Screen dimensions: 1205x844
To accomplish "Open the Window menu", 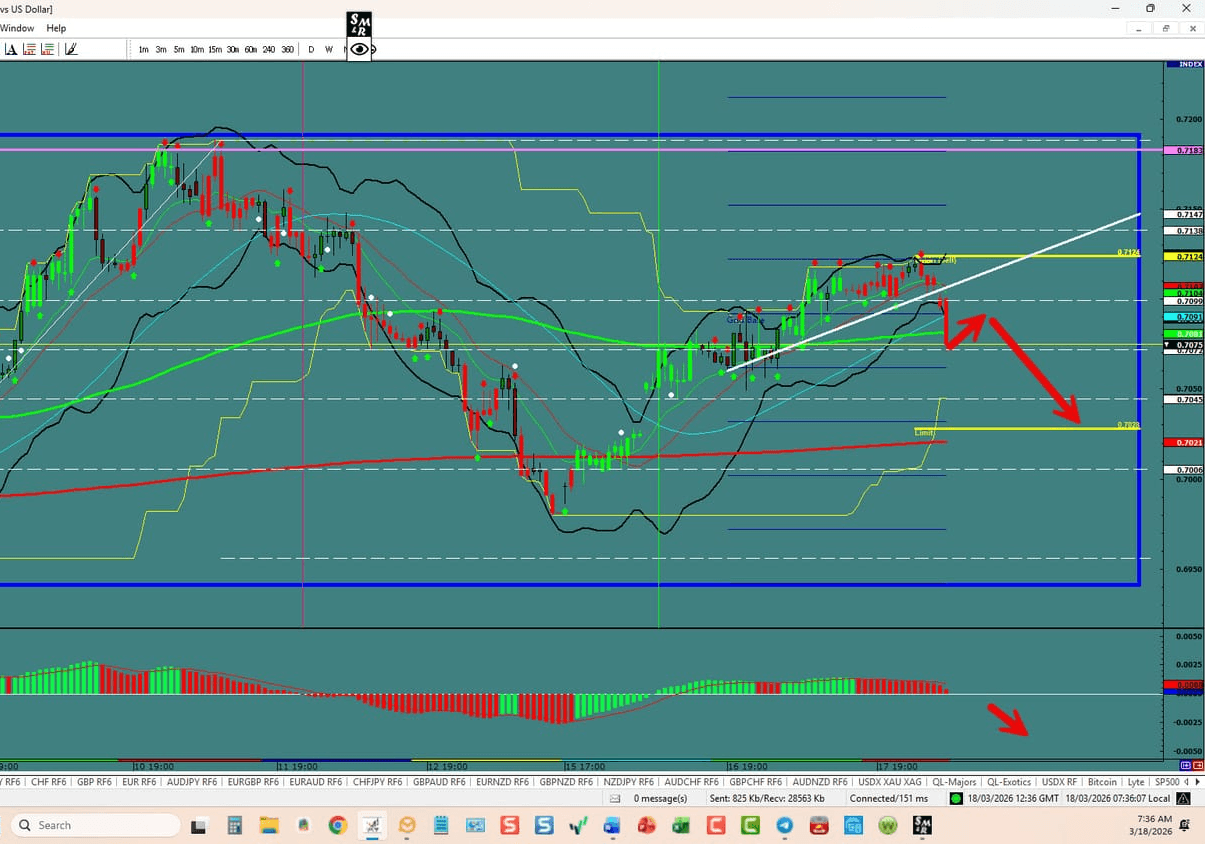I will coord(17,28).
